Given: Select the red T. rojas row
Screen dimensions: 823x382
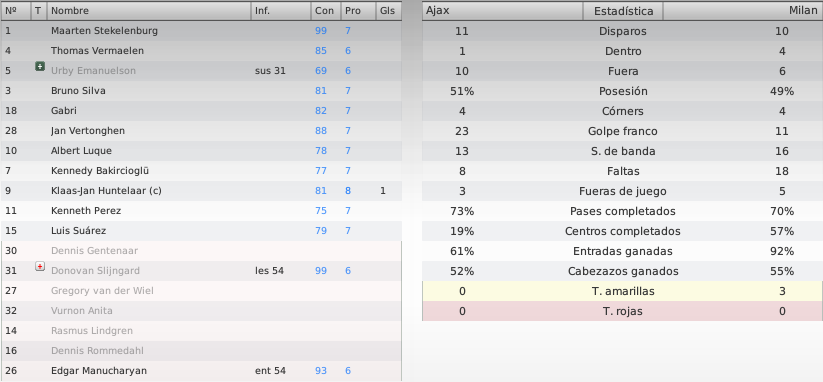Looking at the screenshot, I should click(622, 311).
